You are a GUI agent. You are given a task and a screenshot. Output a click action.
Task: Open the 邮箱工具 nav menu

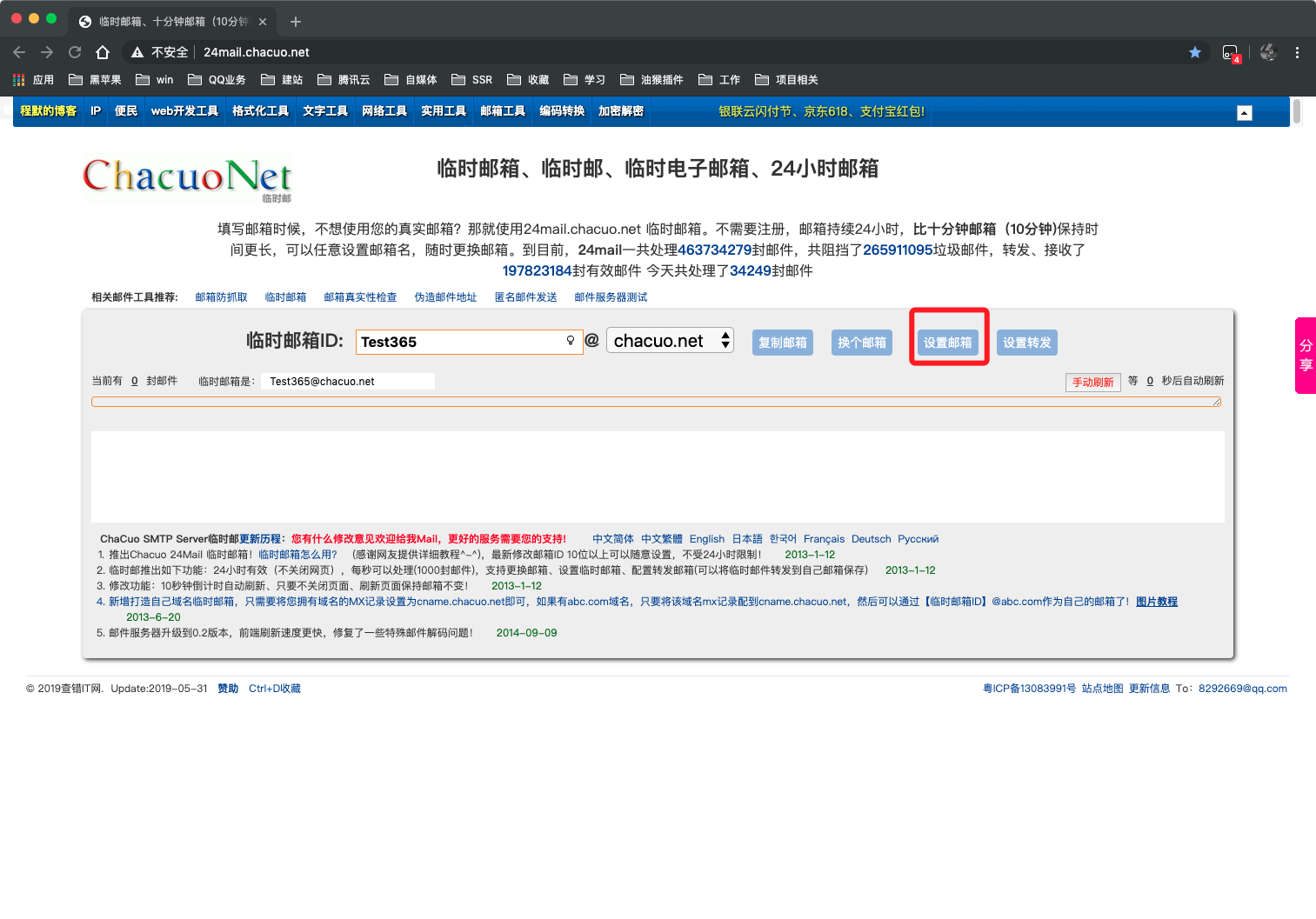[x=503, y=111]
